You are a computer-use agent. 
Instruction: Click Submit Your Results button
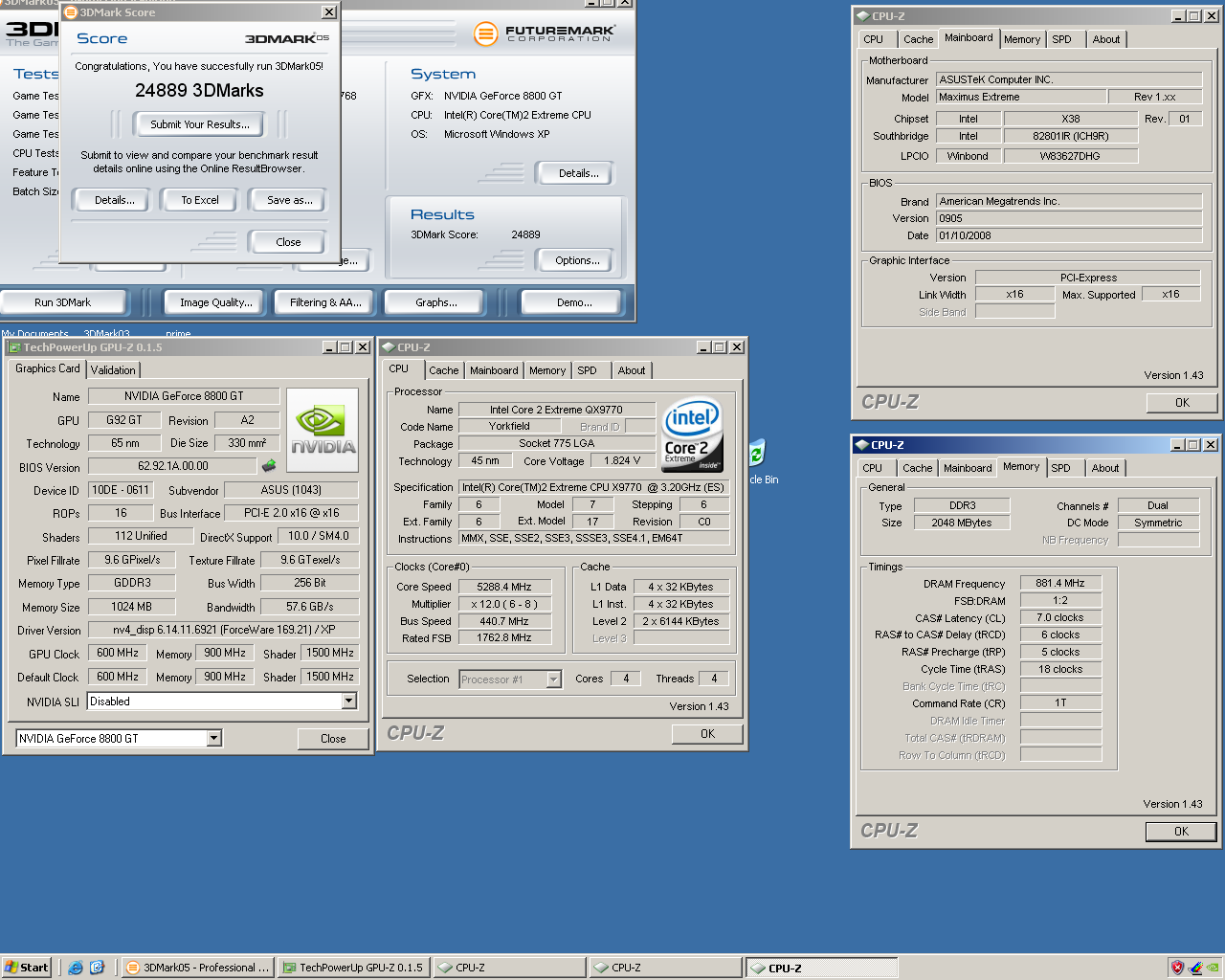(200, 124)
